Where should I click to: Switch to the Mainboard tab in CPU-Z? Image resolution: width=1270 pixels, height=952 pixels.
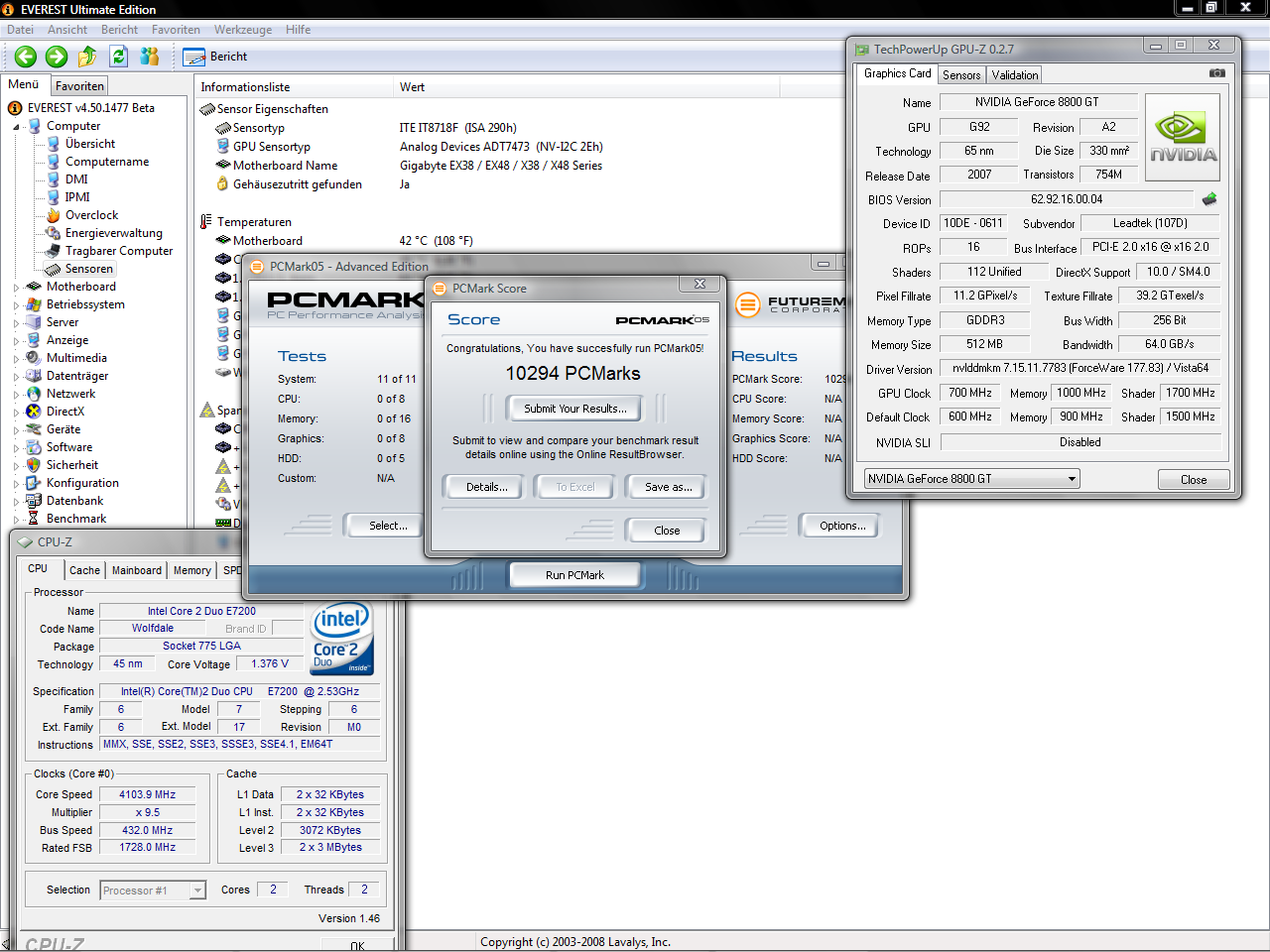pos(137,570)
